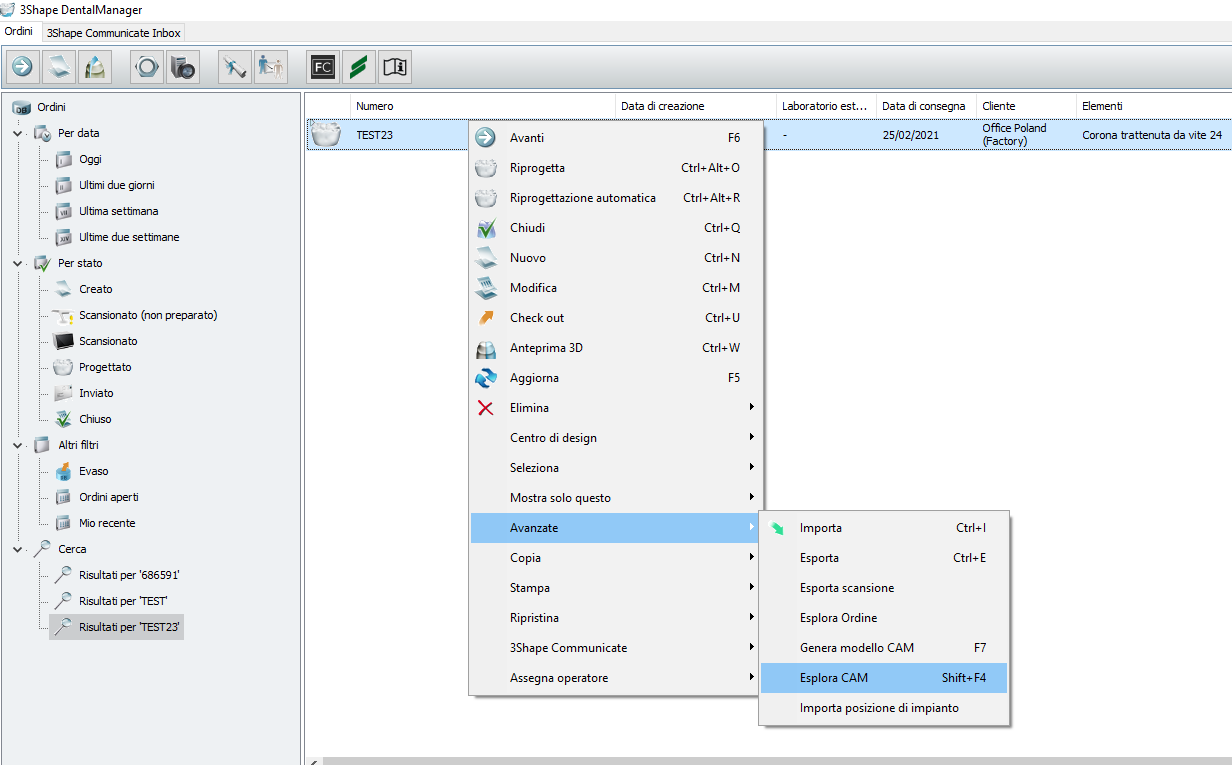Click the Ultimi due giorni filter icon
Image resolution: width=1232 pixels, height=765 pixels.
click(x=64, y=185)
